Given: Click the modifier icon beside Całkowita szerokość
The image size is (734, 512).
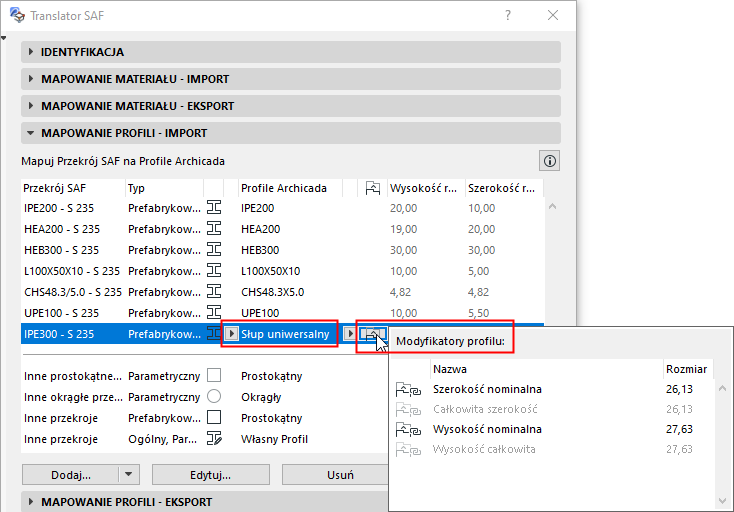Looking at the screenshot, I should pos(408,410).
